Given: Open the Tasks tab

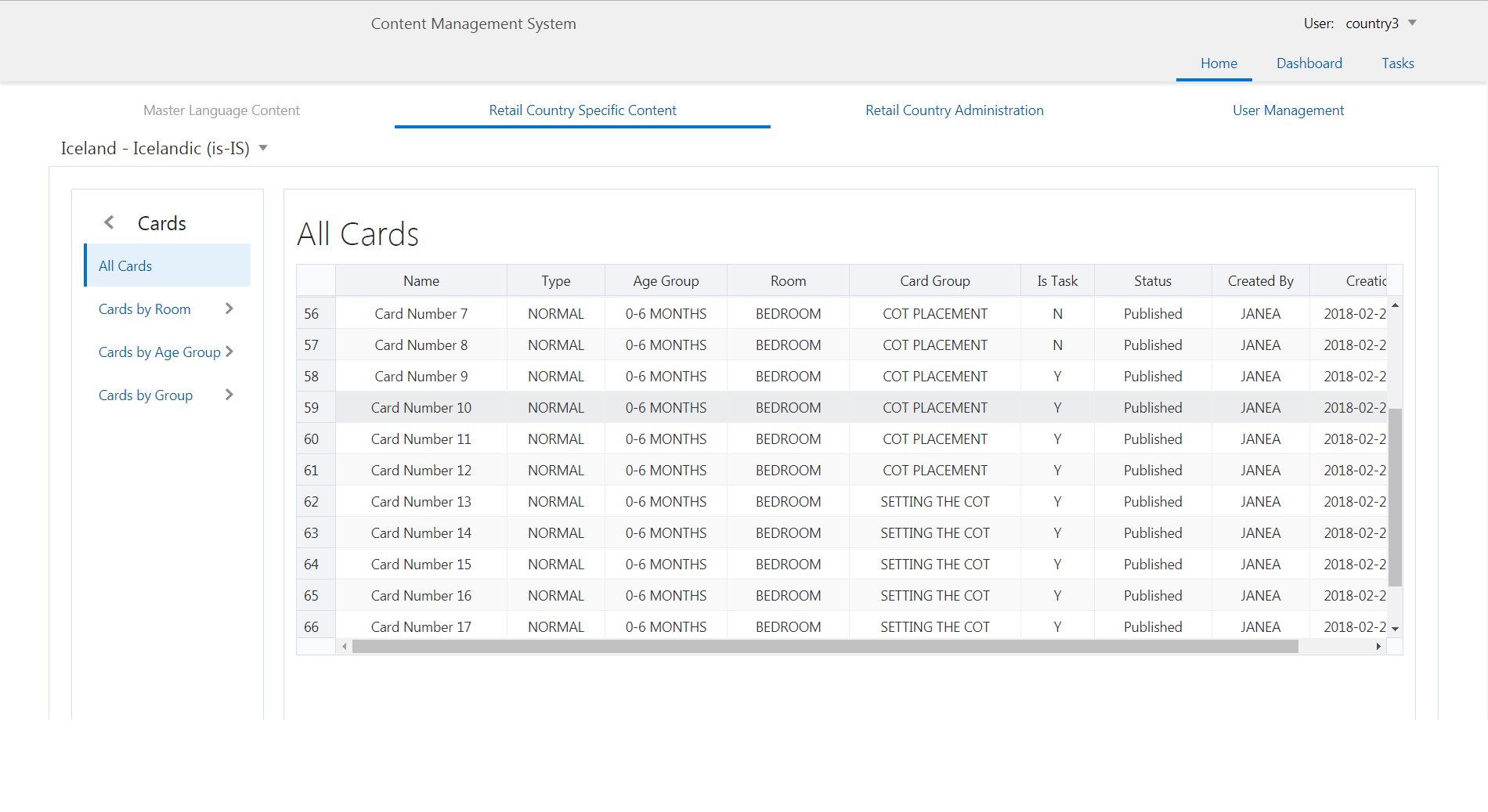Looking at the screenshot, I should tap(1397, 63).
